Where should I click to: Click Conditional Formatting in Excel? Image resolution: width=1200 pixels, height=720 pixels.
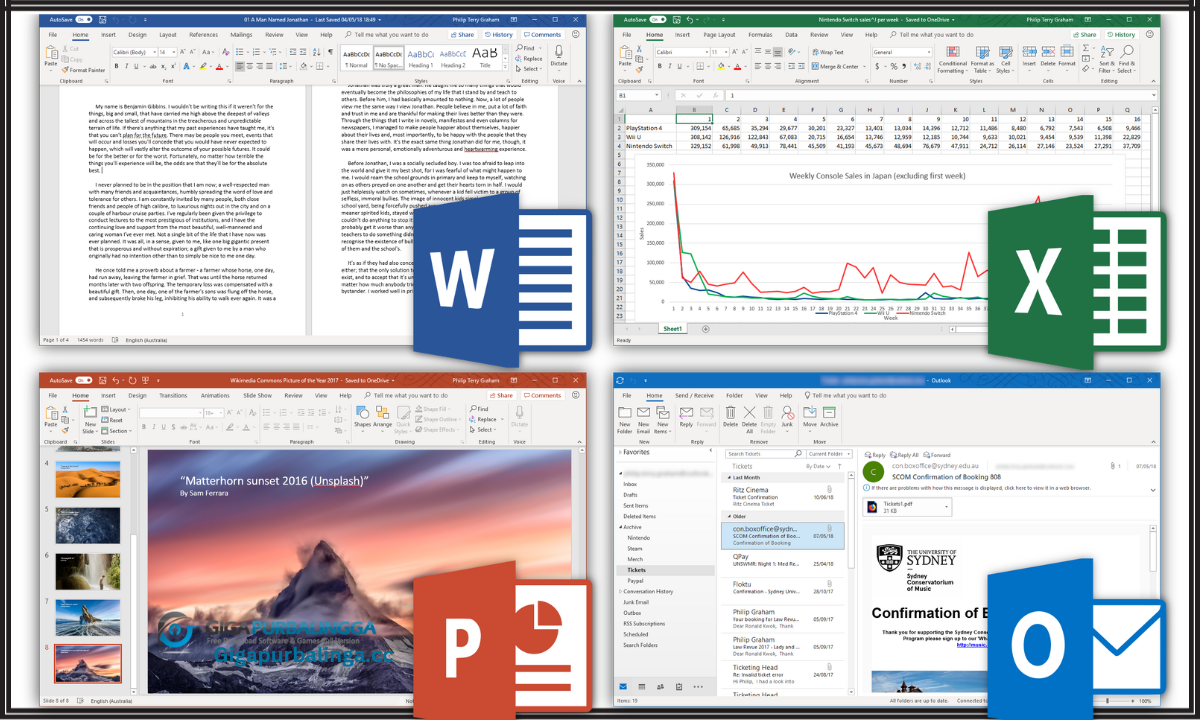[x=952, y=57]
